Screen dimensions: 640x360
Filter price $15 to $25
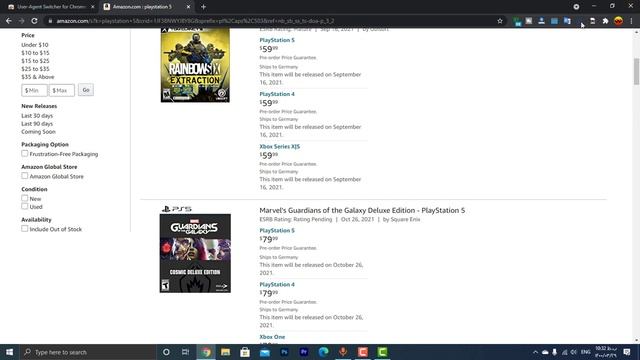35,61
